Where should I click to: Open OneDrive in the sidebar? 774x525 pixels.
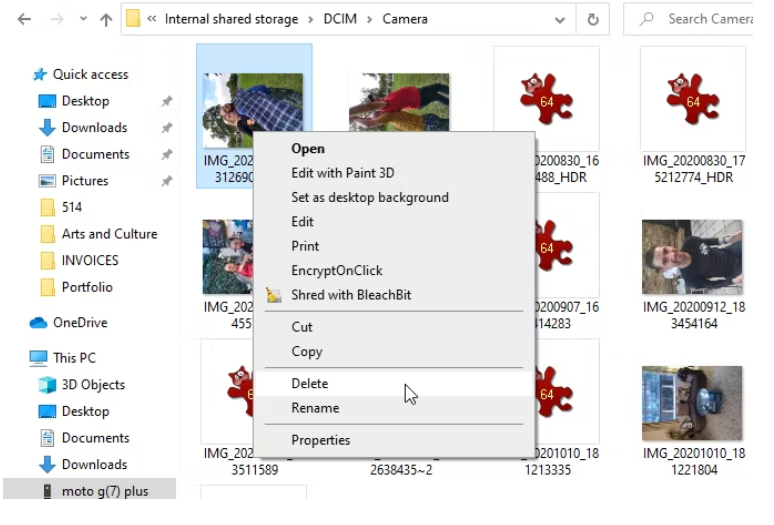click(x=79, y=323)
